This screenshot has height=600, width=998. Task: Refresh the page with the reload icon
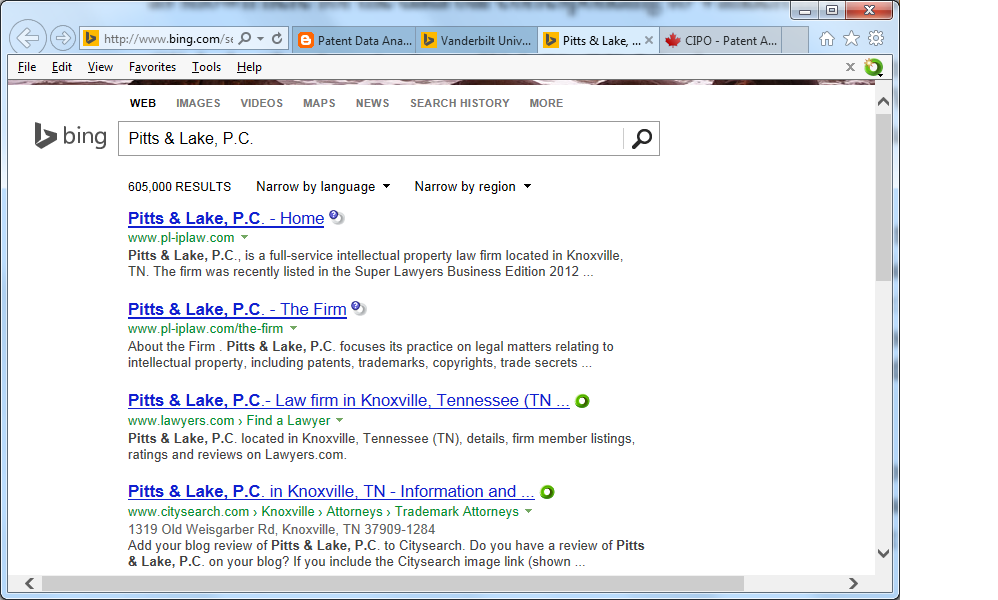(x=277, y=38)
